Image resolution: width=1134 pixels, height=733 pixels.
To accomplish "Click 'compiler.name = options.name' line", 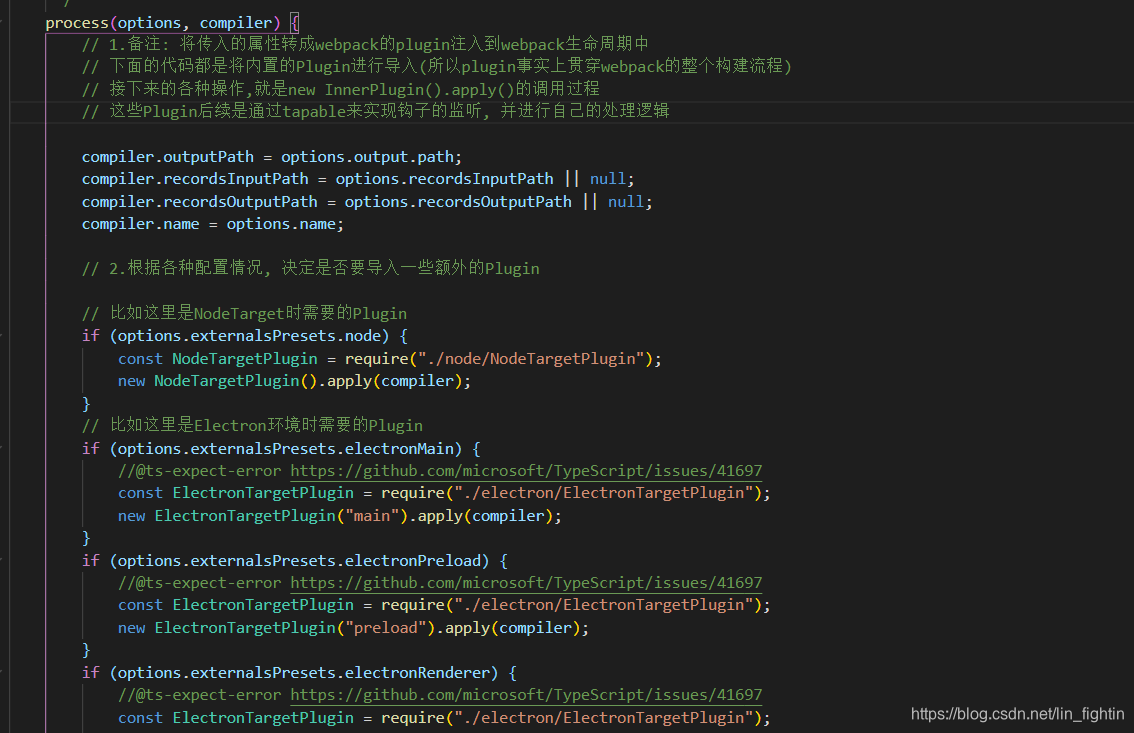I will click(213, 224).
